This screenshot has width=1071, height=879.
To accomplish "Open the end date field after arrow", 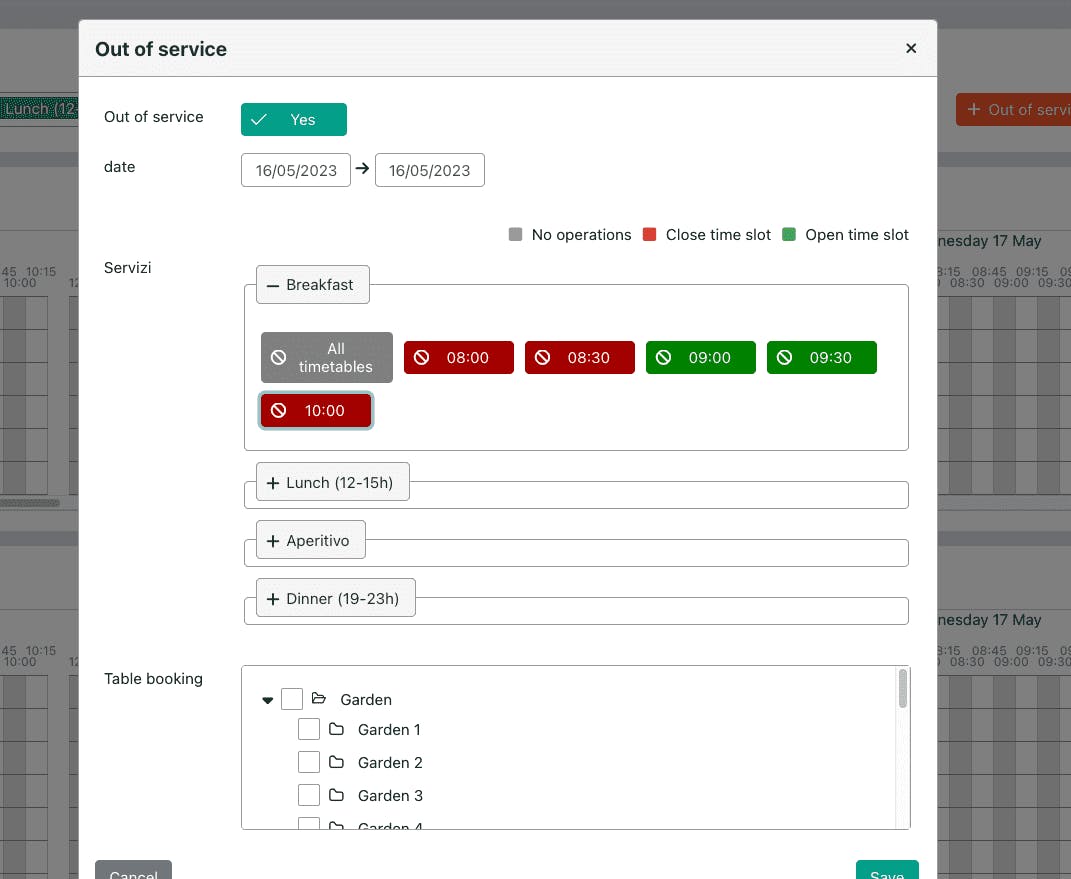I will pyautogui.click(x=430, y=170).
